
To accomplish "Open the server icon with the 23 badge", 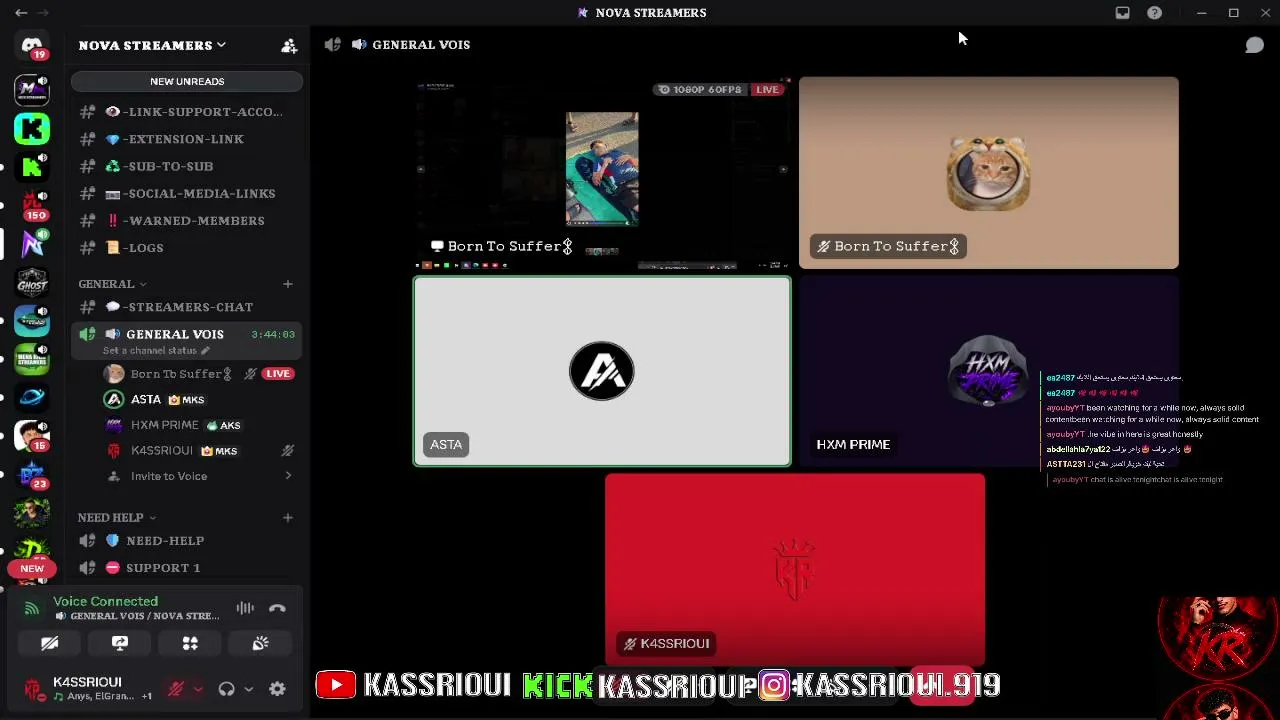I will (x=32, y=474).
